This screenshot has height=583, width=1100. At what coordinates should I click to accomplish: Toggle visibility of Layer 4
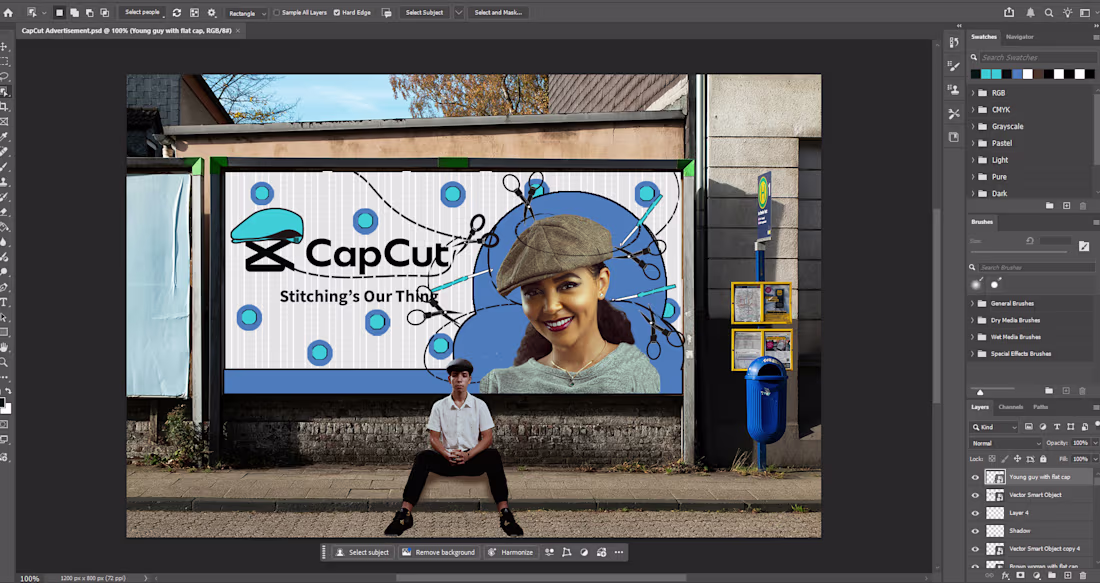coord(975,513)
